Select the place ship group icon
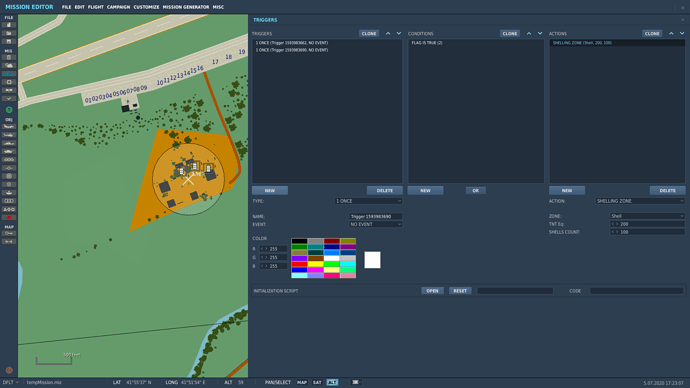This screenshot has height=388, width=690. click(x=9, y=143)
